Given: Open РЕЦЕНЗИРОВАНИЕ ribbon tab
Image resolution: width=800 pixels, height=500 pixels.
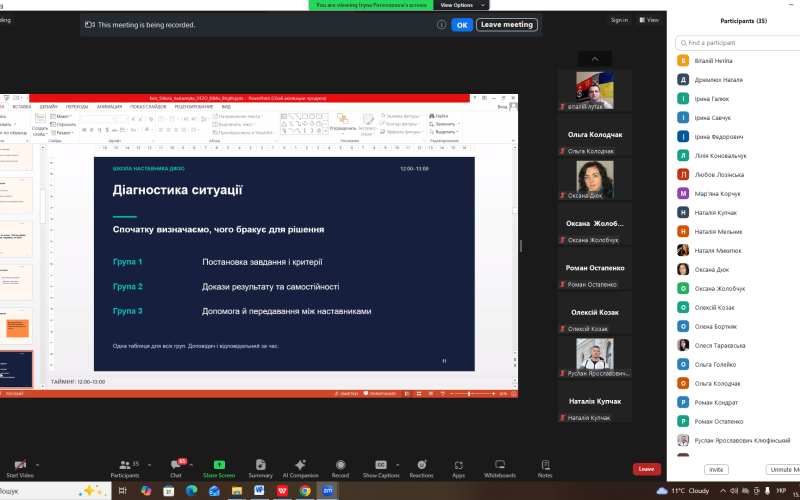Looking at the screenshot, I should pyautogui.click(x=194, y=107).
